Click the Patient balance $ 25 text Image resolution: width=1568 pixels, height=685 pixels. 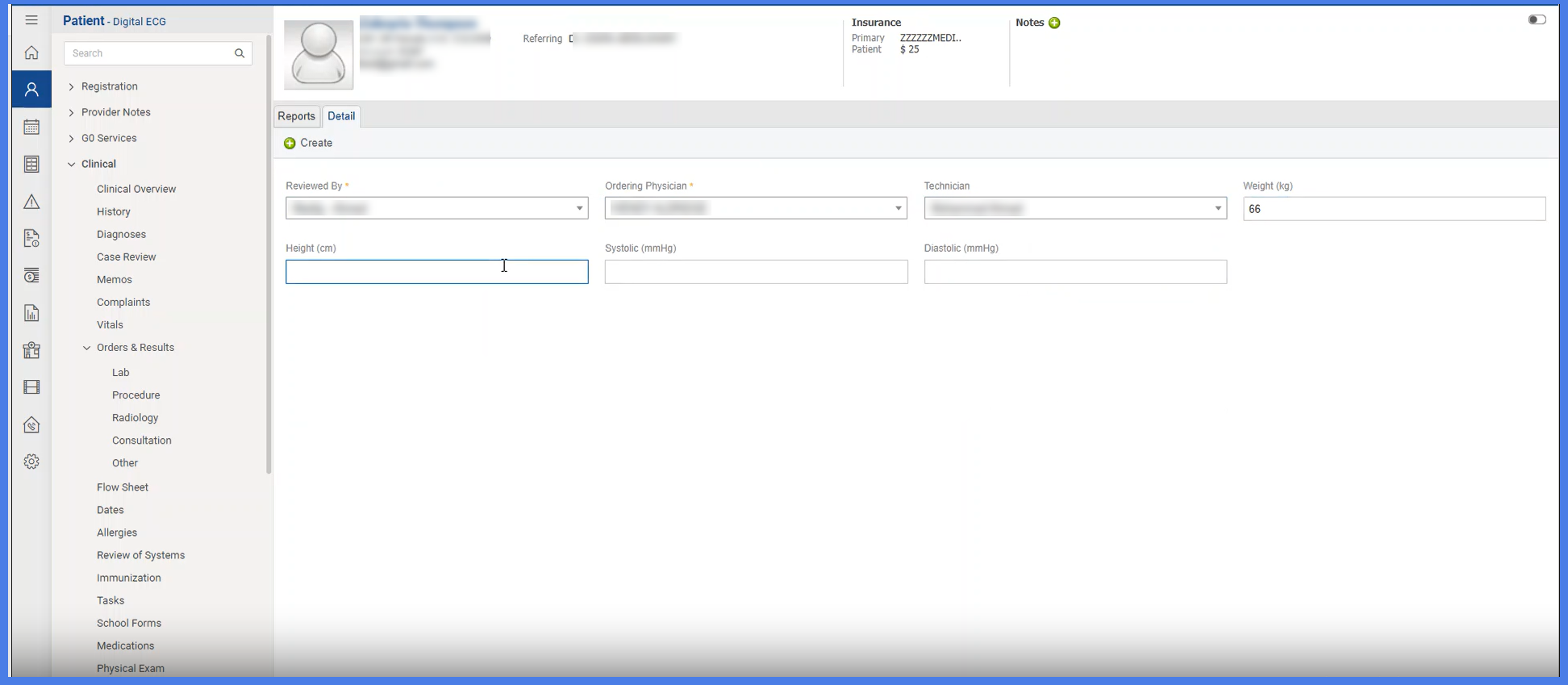(x=910, y=49)
